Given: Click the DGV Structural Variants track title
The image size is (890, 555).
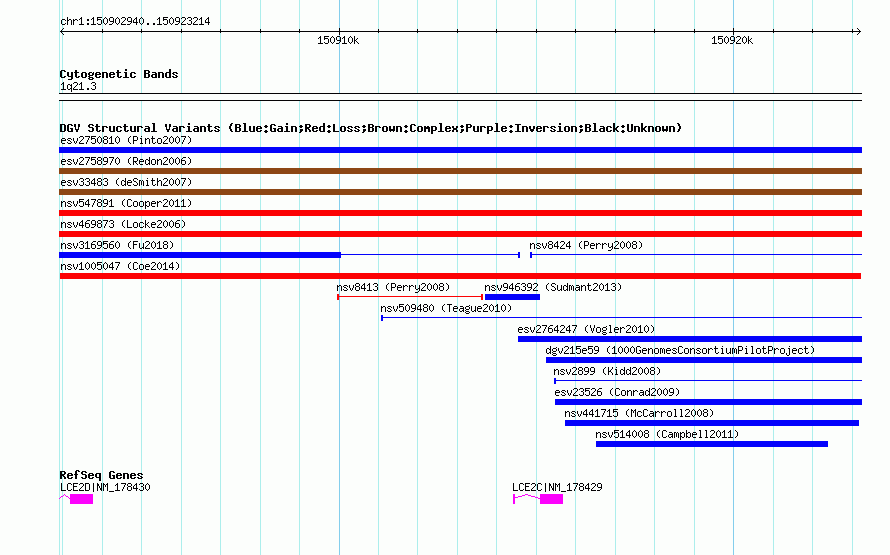Looking at the screenshot, I should pyautogui.click(x=370, y=128).
